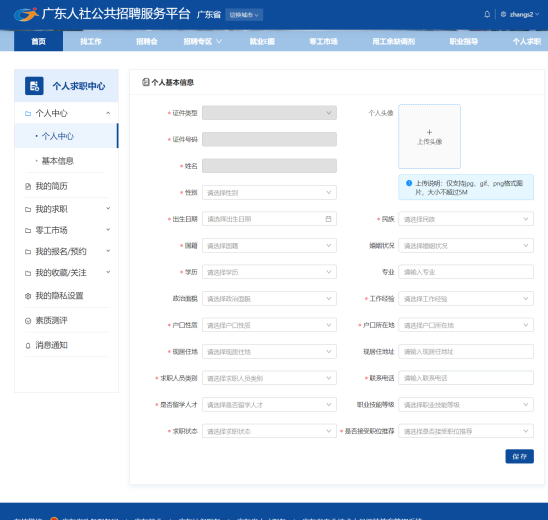Click the 个人求职中心 resume icon in sidebar
This screenshot has height=520, width=548.
[x=34, y=86]
